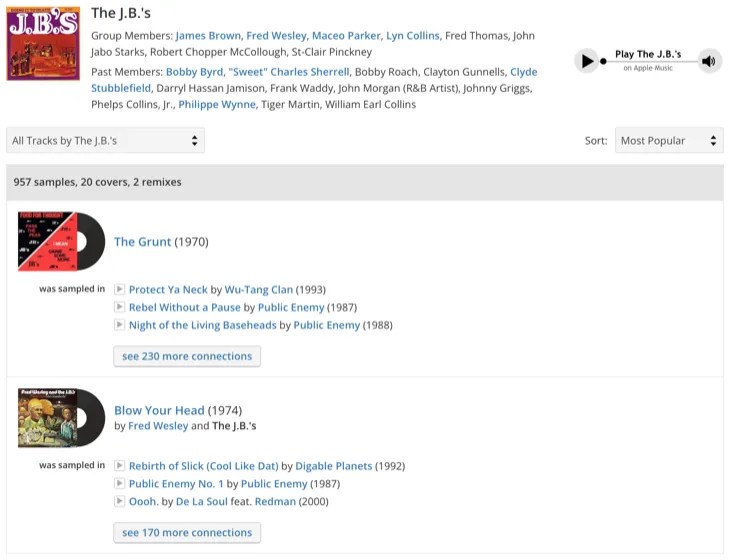Image resolution: width=730 pixels, height=560 pixels.
Task: Play preview of Rebel Without a Pause
Action: point(120,307)
